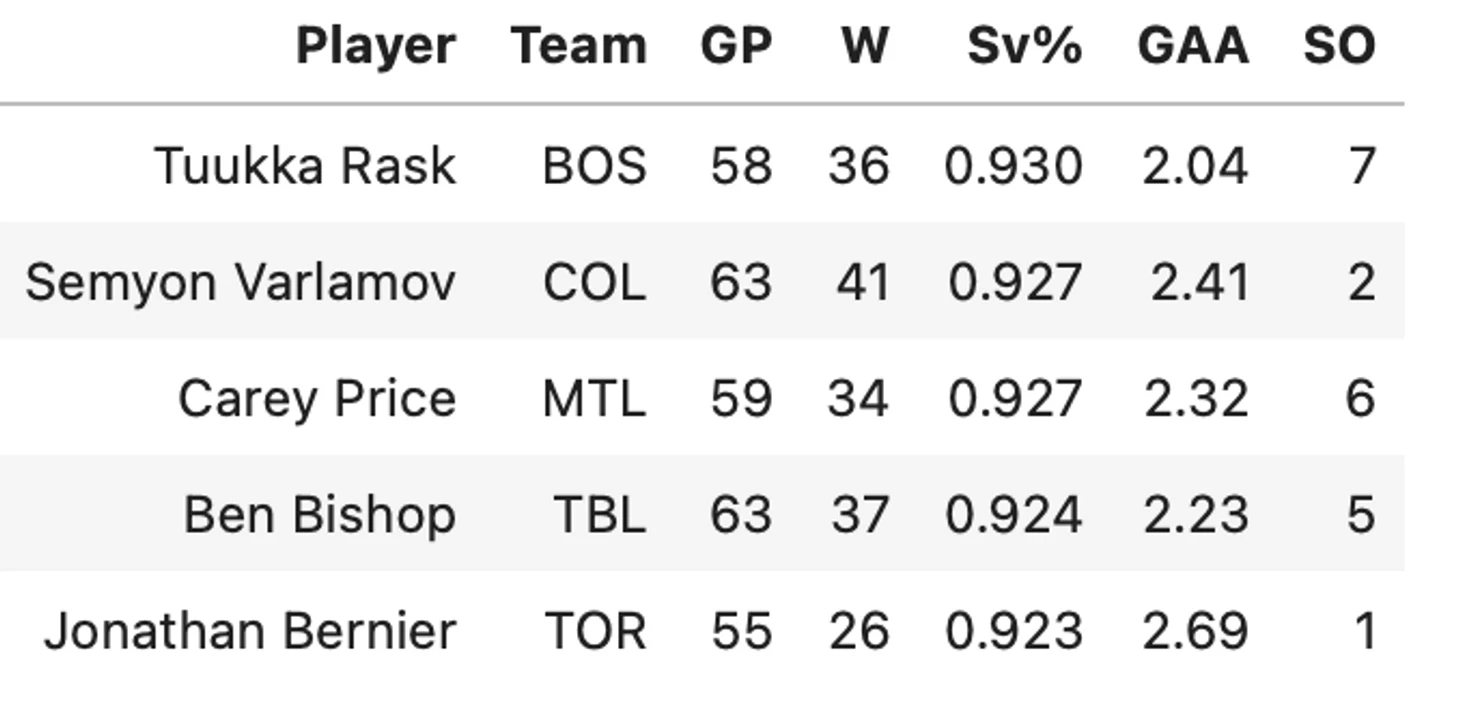Click the TBL team cell
This screenshot has height=711, width=1460.
point(599,514)
